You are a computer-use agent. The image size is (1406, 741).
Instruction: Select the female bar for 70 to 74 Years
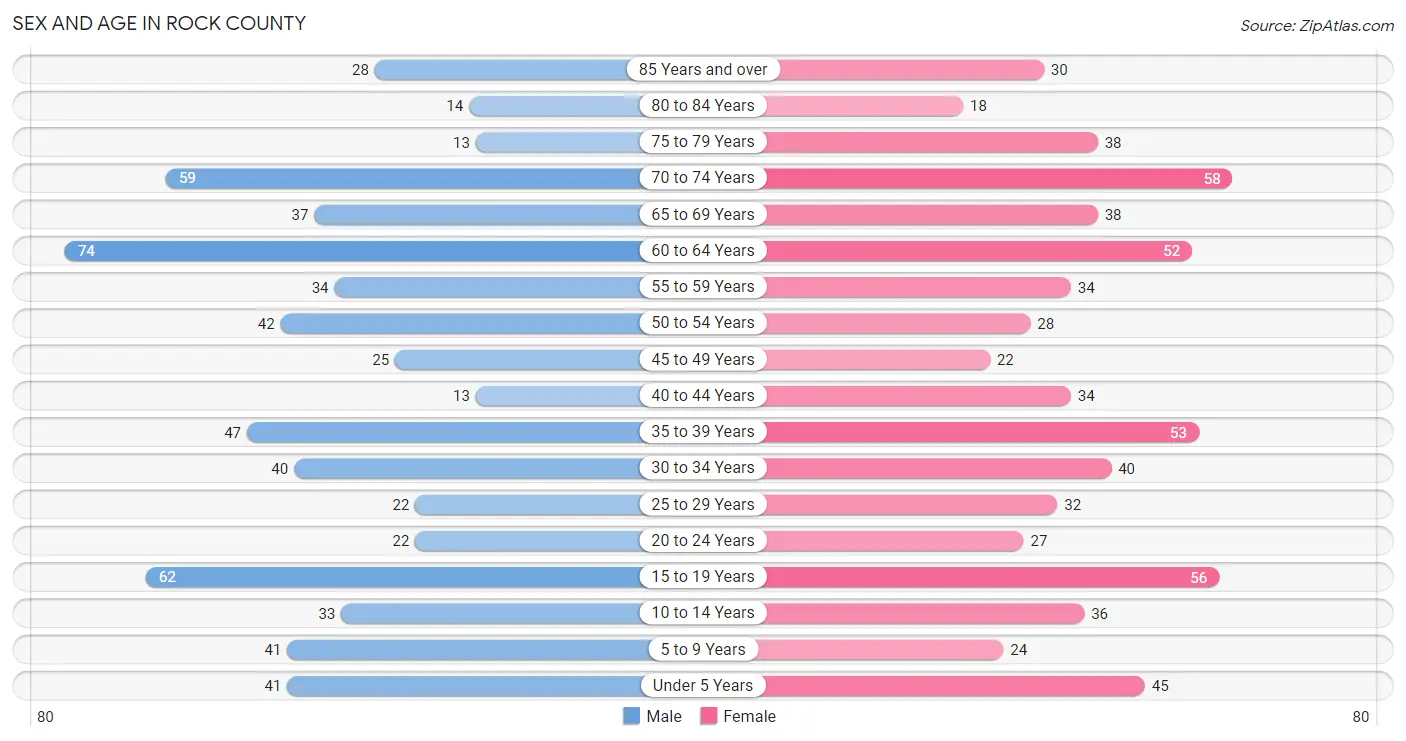pos(998,178)
